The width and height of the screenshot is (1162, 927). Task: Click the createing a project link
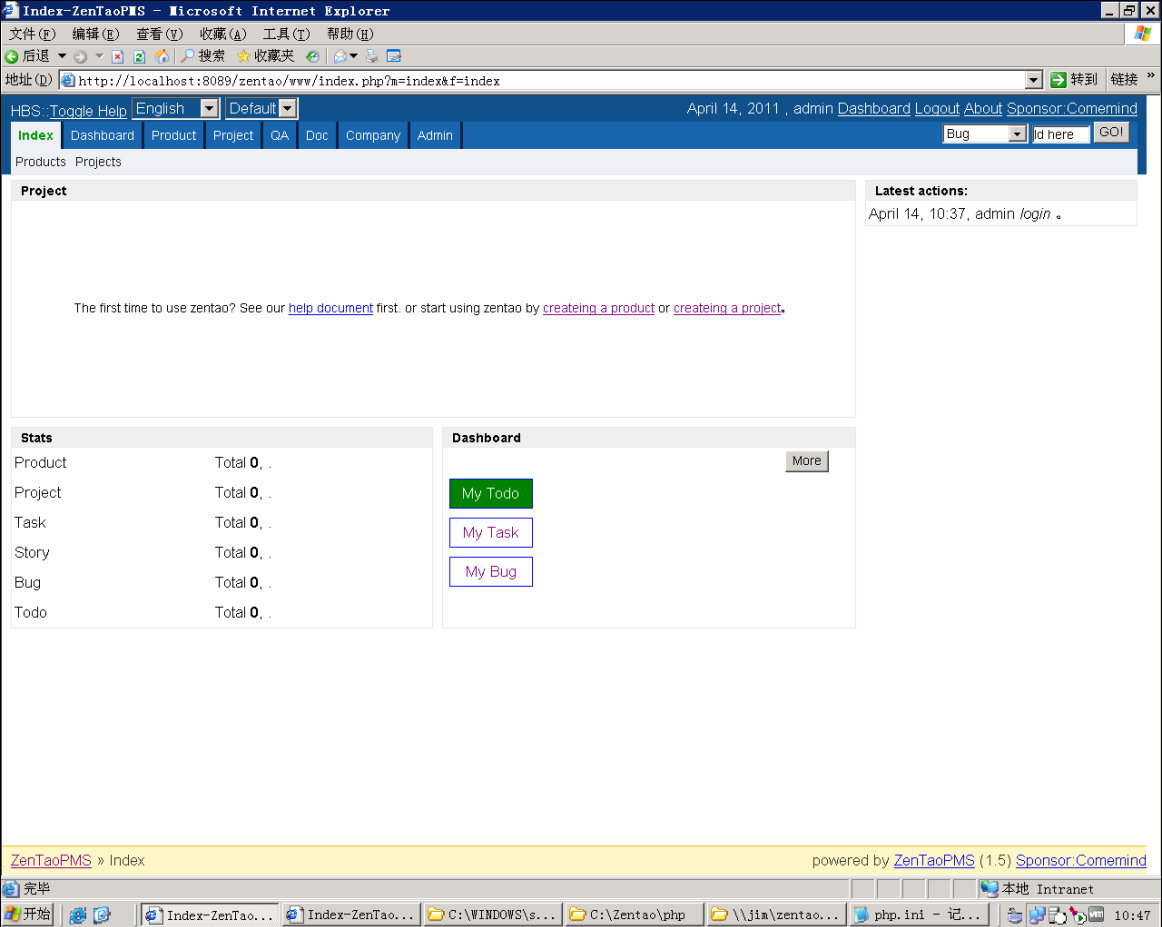click(x=727, y=308)
